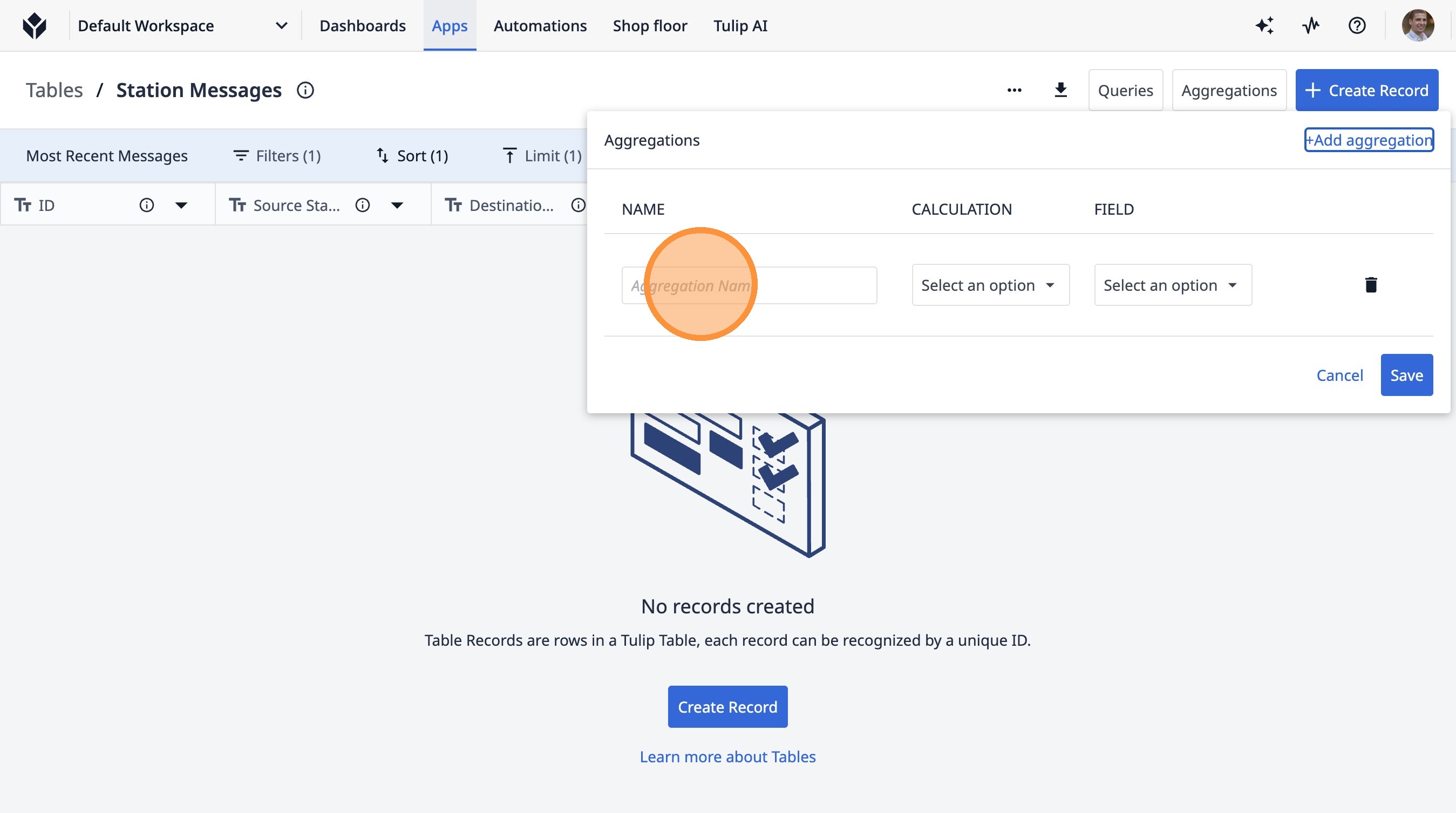Follow the Learn more about Tables link

tap(727, 756)
